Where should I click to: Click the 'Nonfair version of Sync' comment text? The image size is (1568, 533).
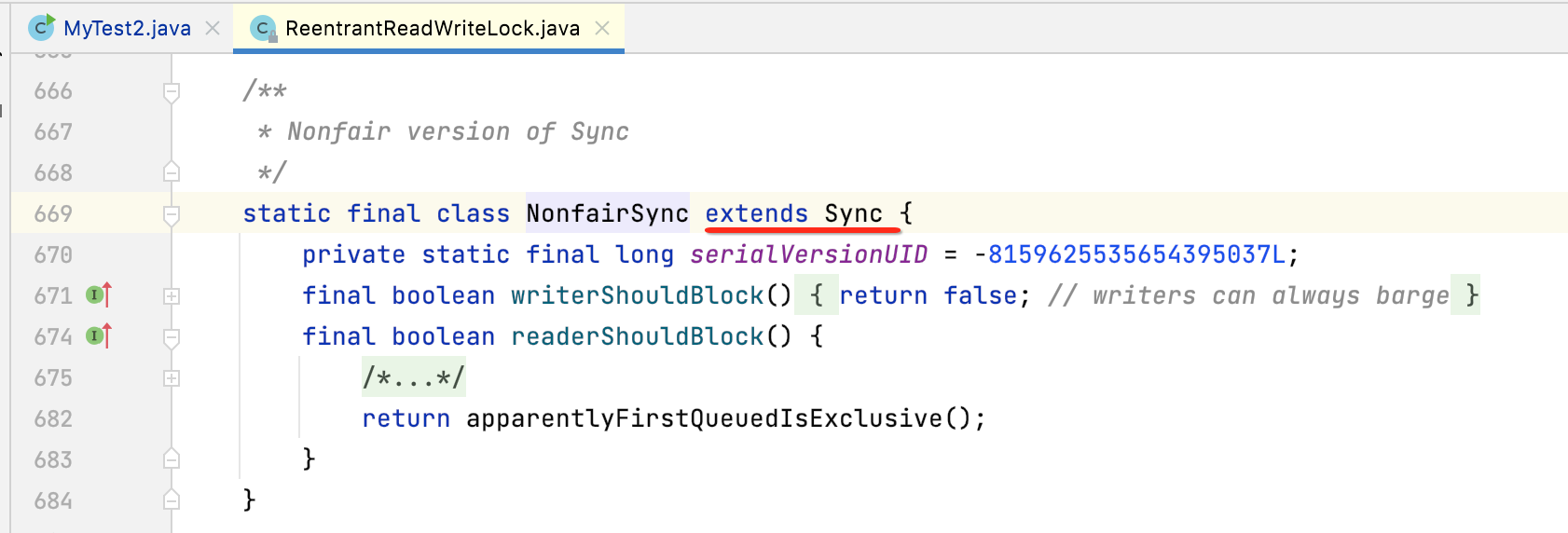click(458, 131)
